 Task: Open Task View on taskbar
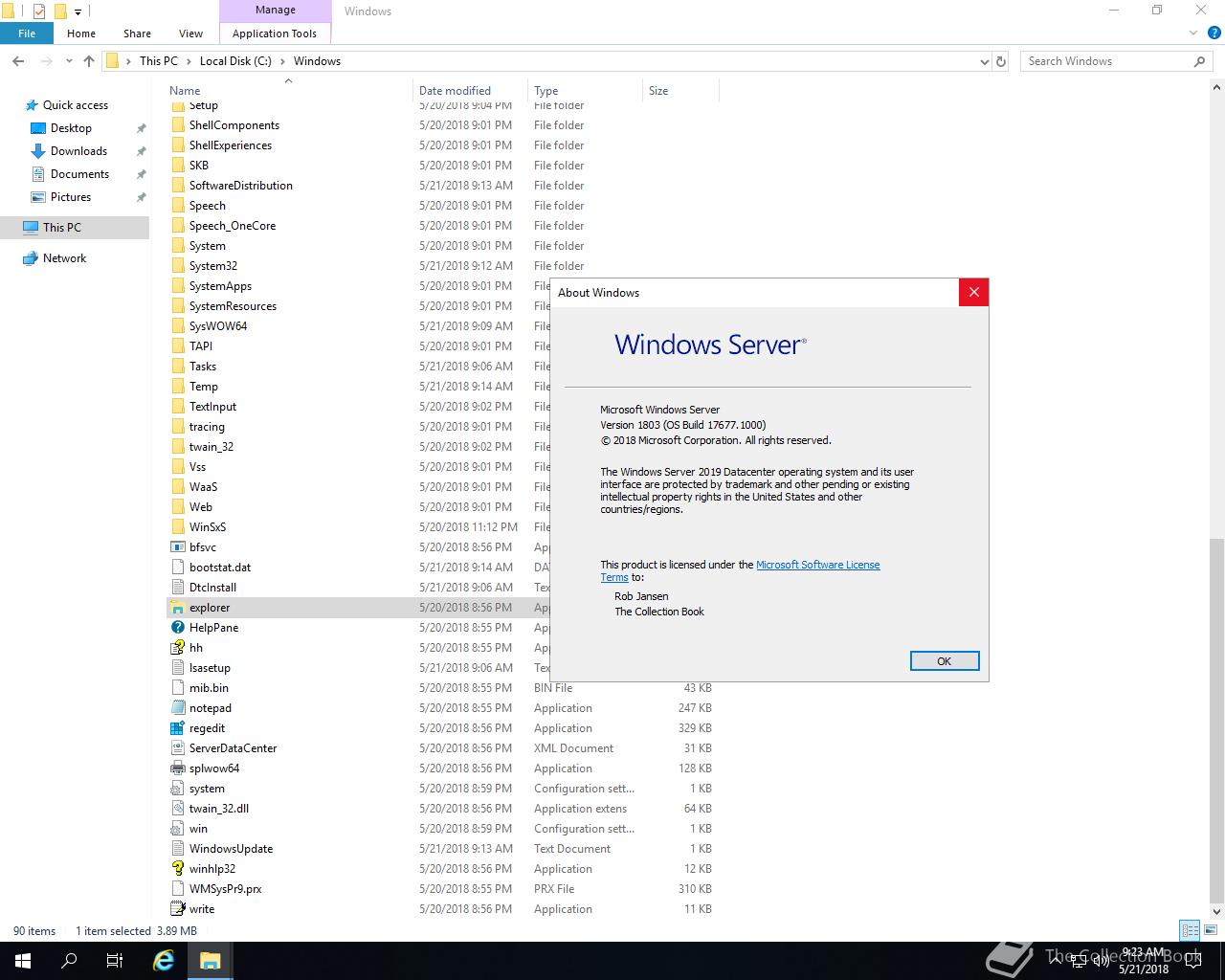click(x=115, y=961)
